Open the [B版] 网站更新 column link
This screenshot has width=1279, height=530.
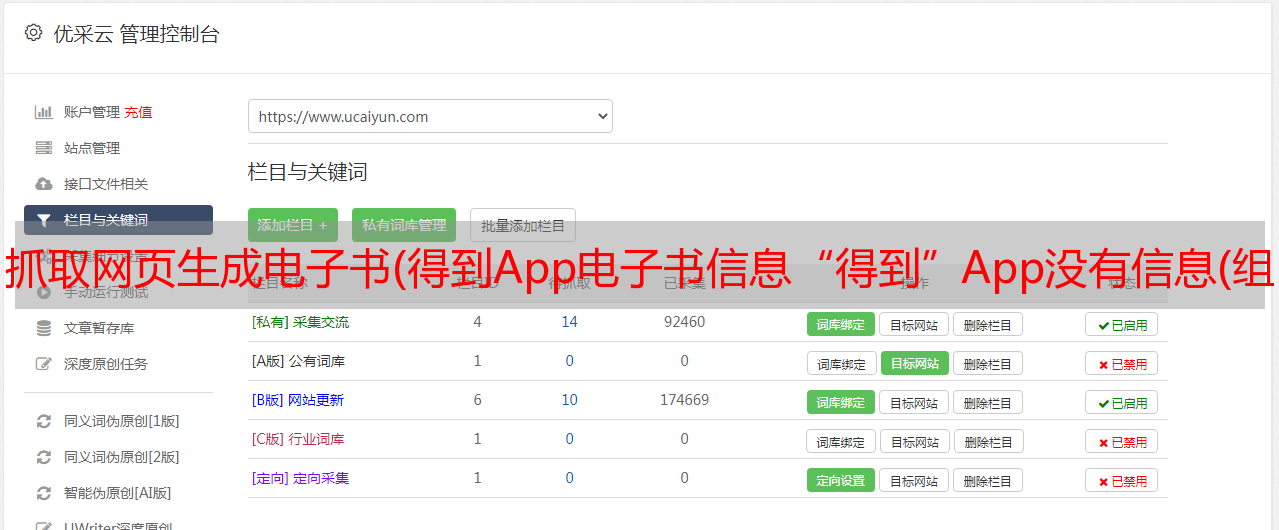click(298, 400)
